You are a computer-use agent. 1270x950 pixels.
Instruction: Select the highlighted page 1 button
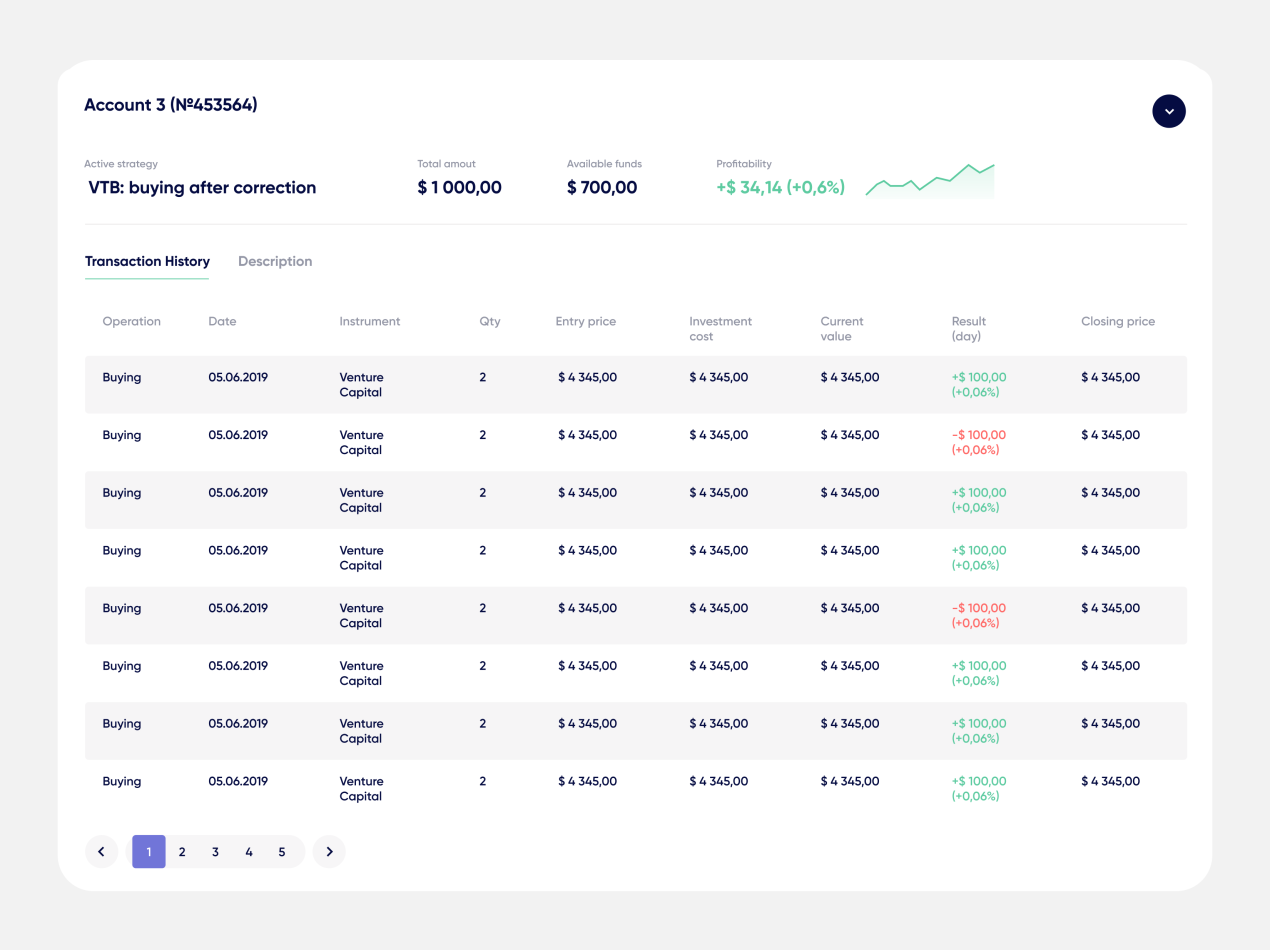pos(149,852)
